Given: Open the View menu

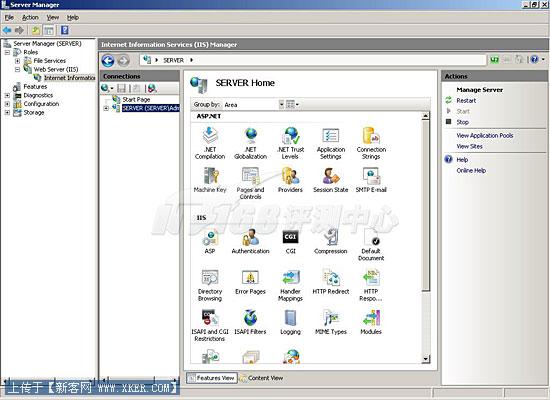Looking at the screenshot, I should click(x=53, y=17).
